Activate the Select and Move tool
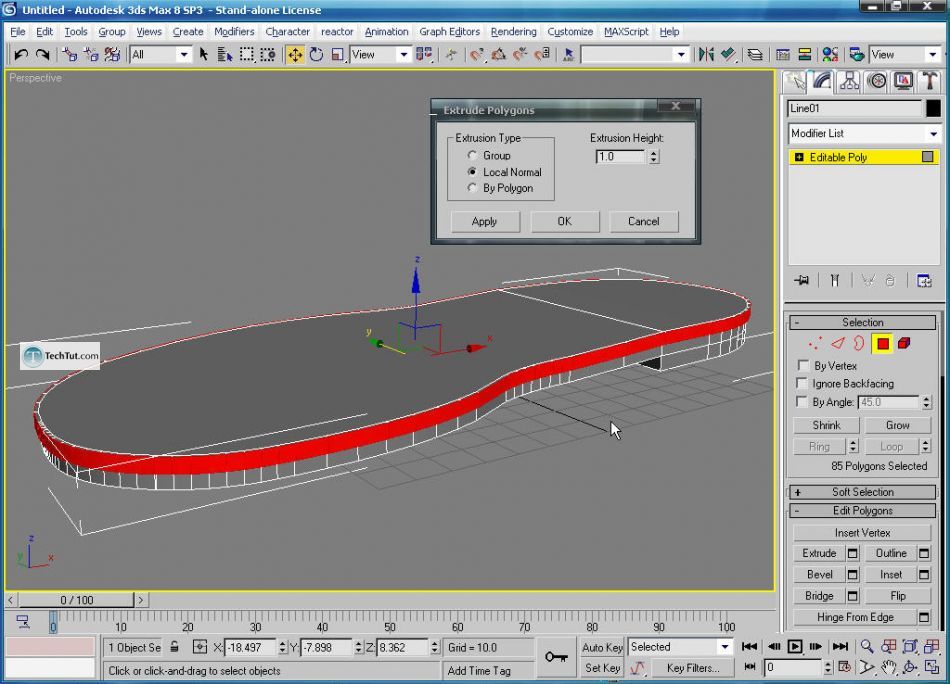The width and height of the screenshot is (950, 684). (295, 55)
